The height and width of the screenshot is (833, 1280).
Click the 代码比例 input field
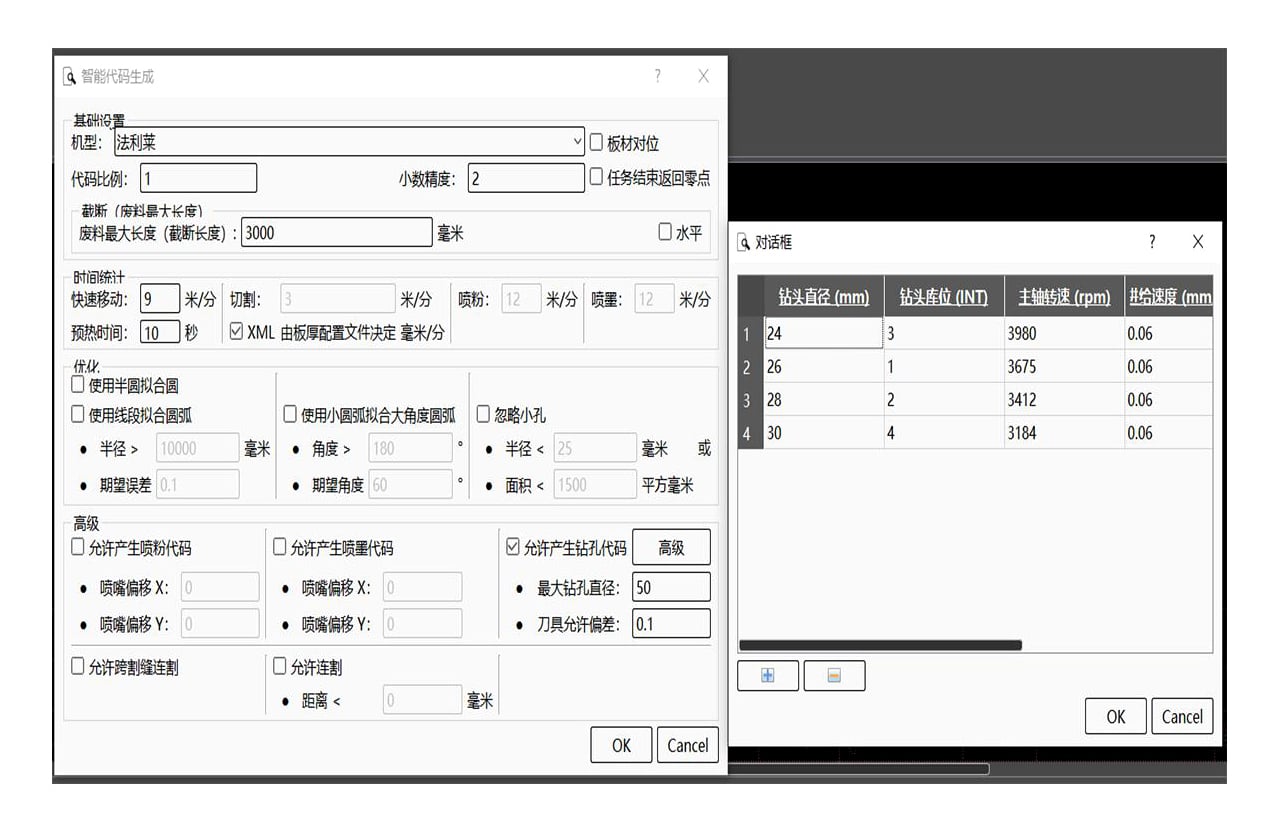coord(198,178)
